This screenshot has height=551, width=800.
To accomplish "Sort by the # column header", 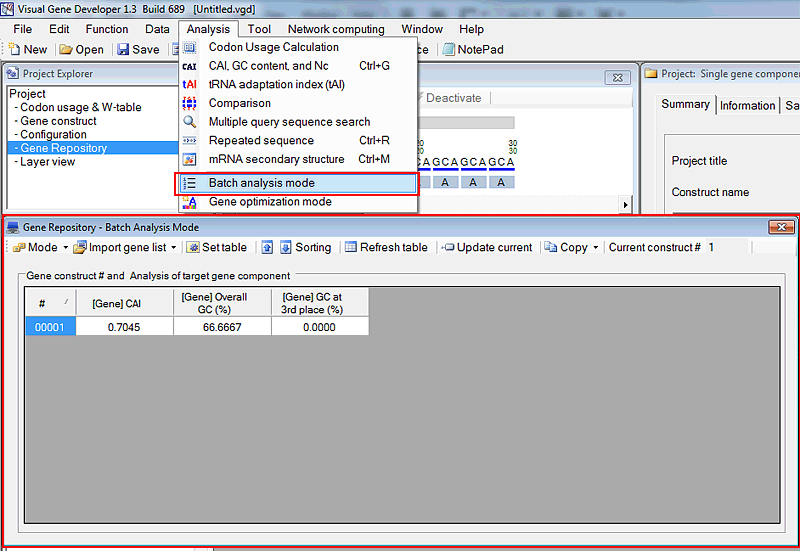I will tap(50, 303).
